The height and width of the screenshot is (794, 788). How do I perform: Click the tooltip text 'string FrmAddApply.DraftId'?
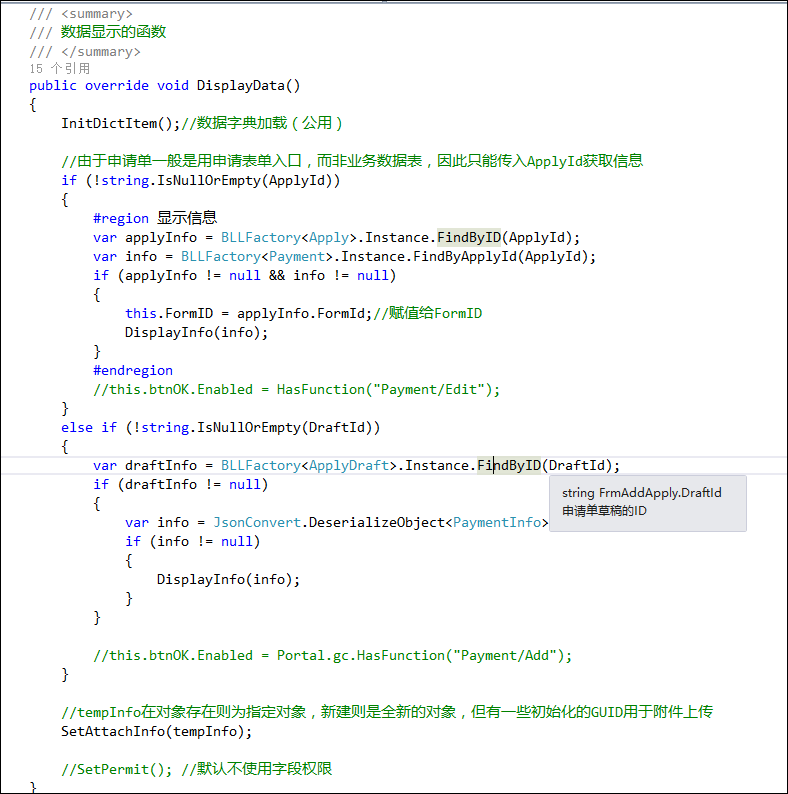click(x=642, y=493)
